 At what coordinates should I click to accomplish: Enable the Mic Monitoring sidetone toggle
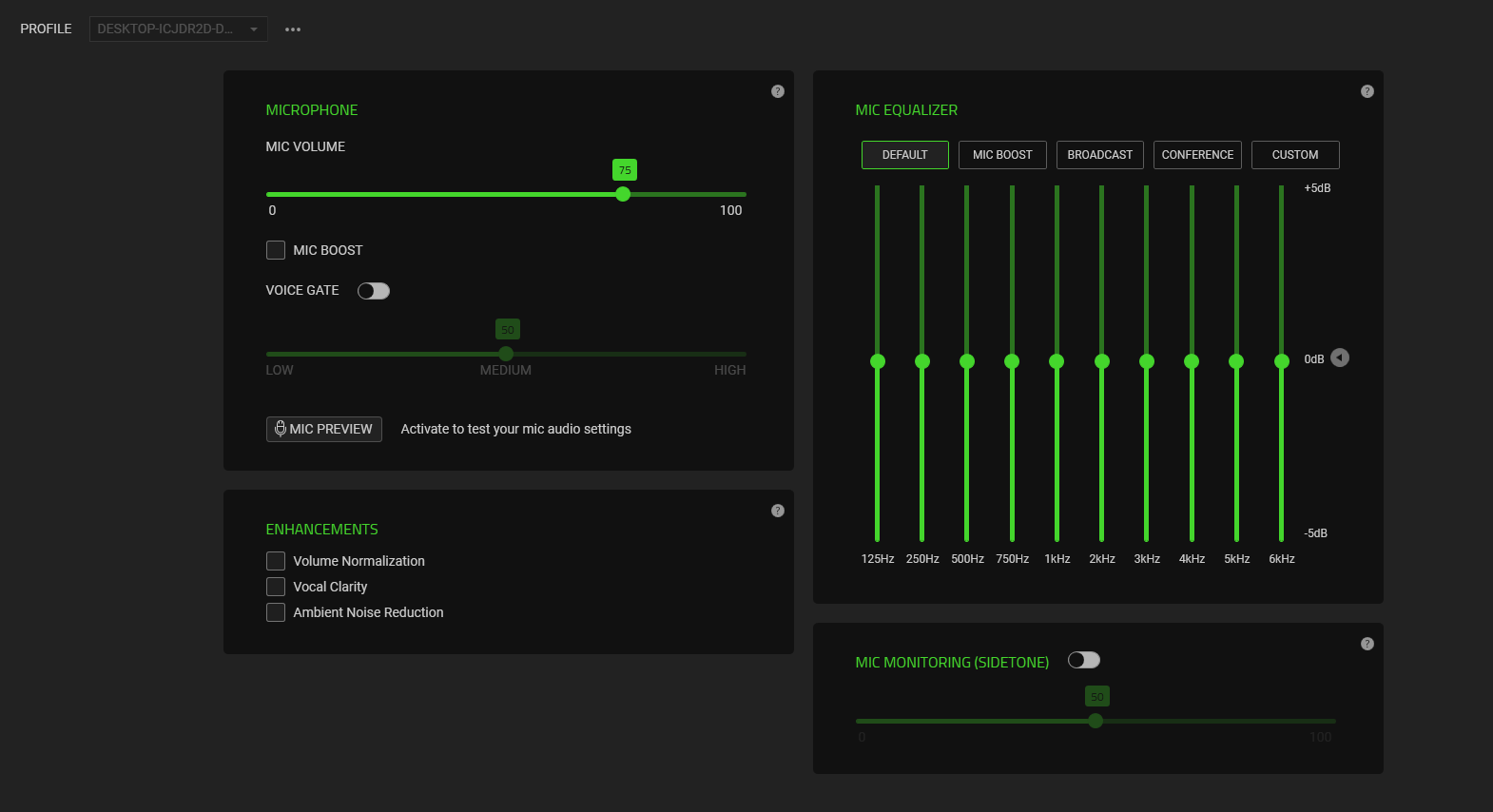click(1083, 660)
